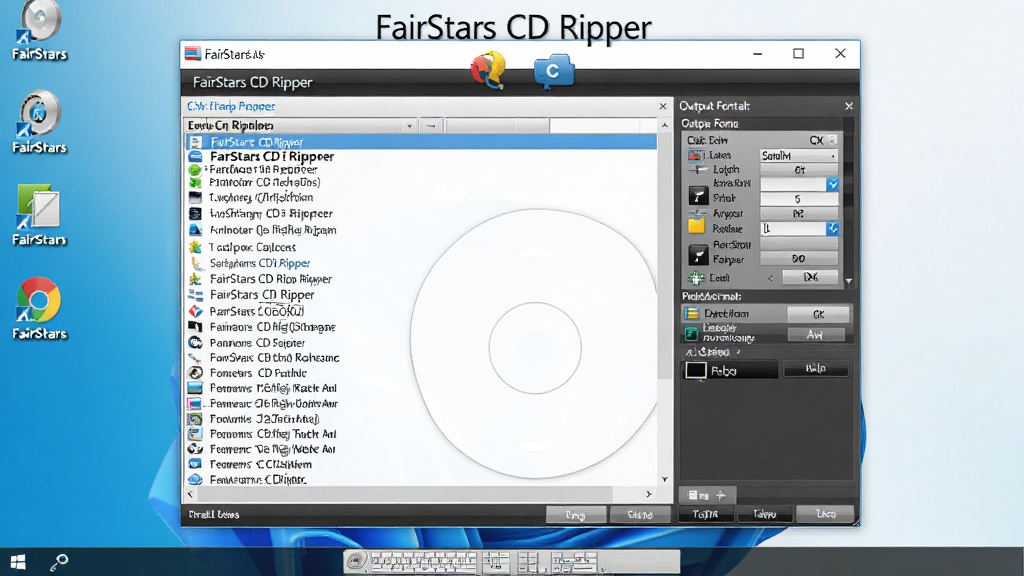Toggle the small checkbox next to CK at top
1024x576 pixels.
[x=832, y=140]
